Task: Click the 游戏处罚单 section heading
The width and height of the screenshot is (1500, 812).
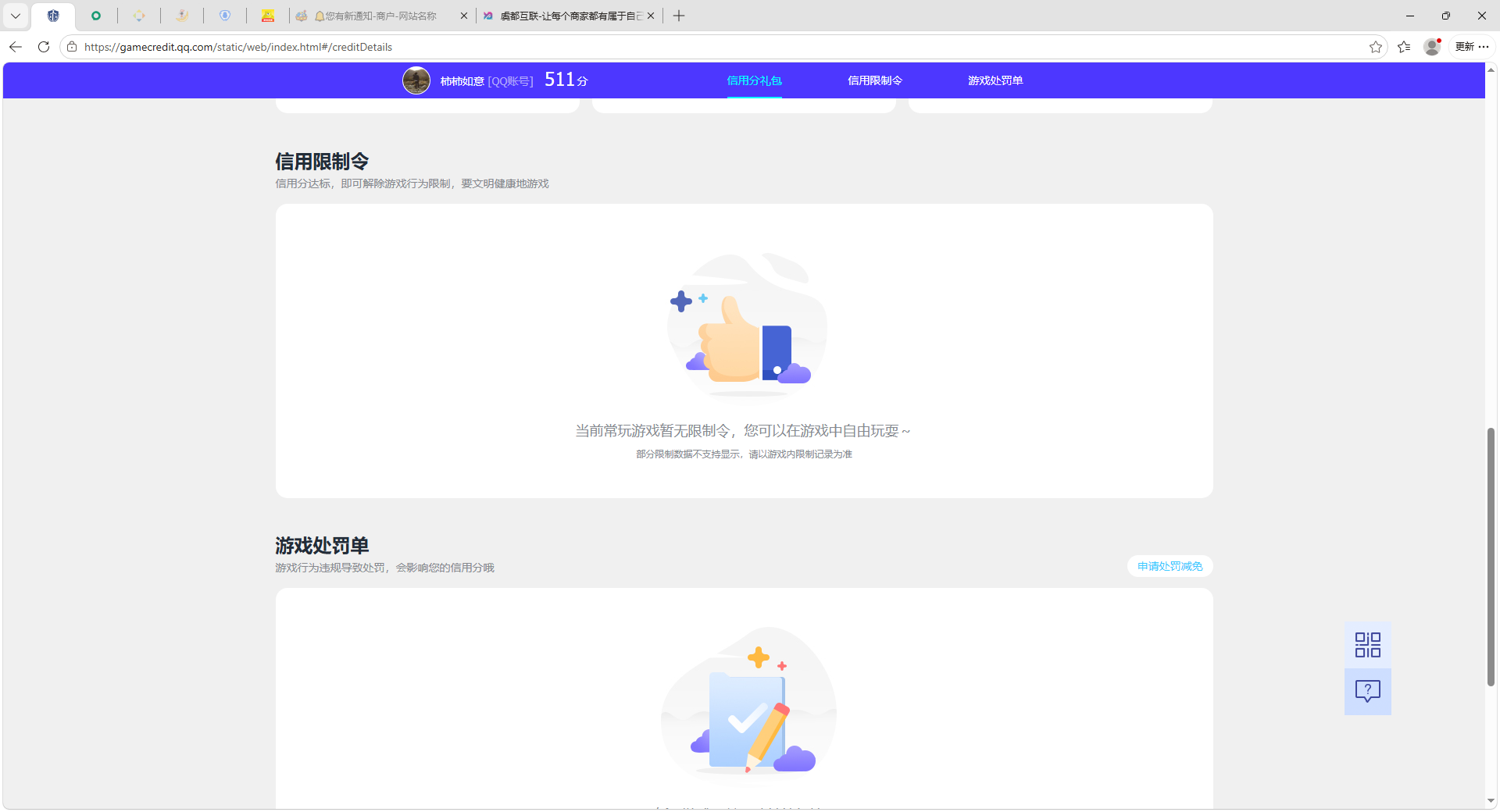Action: pos(322,546)
